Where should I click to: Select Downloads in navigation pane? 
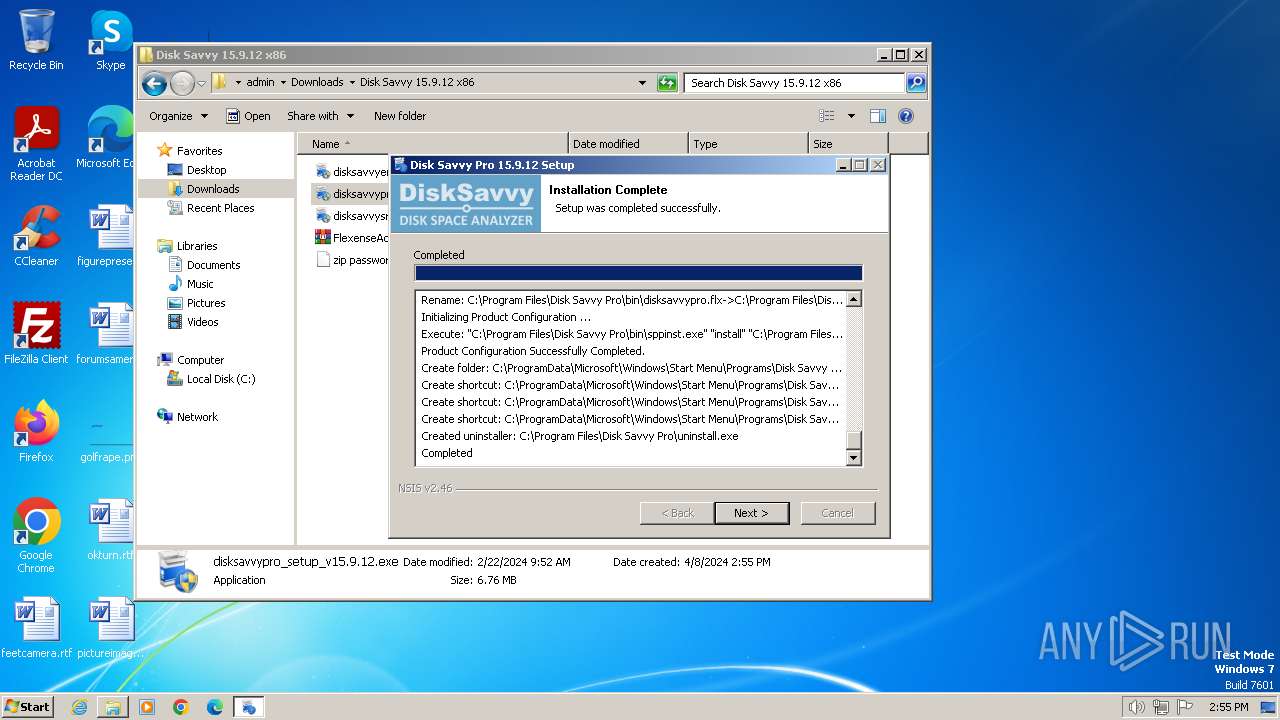[213, 189]
